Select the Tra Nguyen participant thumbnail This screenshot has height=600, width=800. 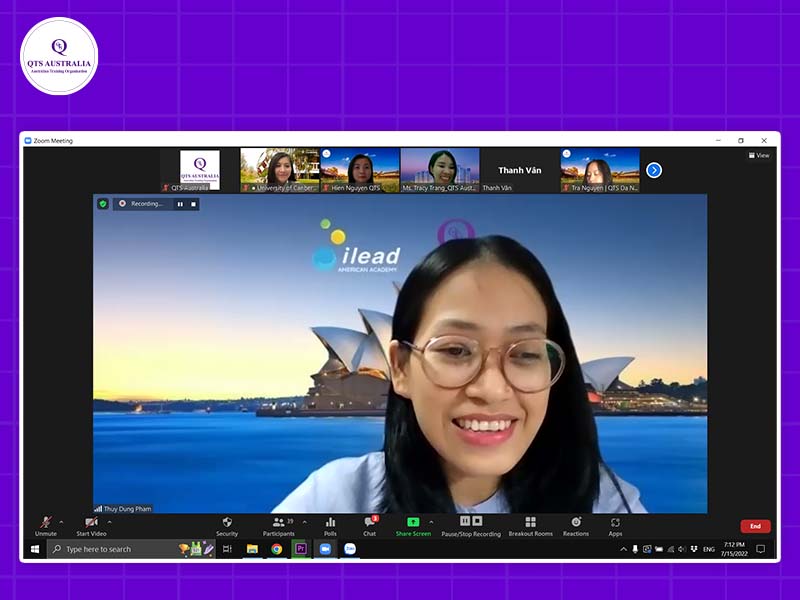click(600, 170)
